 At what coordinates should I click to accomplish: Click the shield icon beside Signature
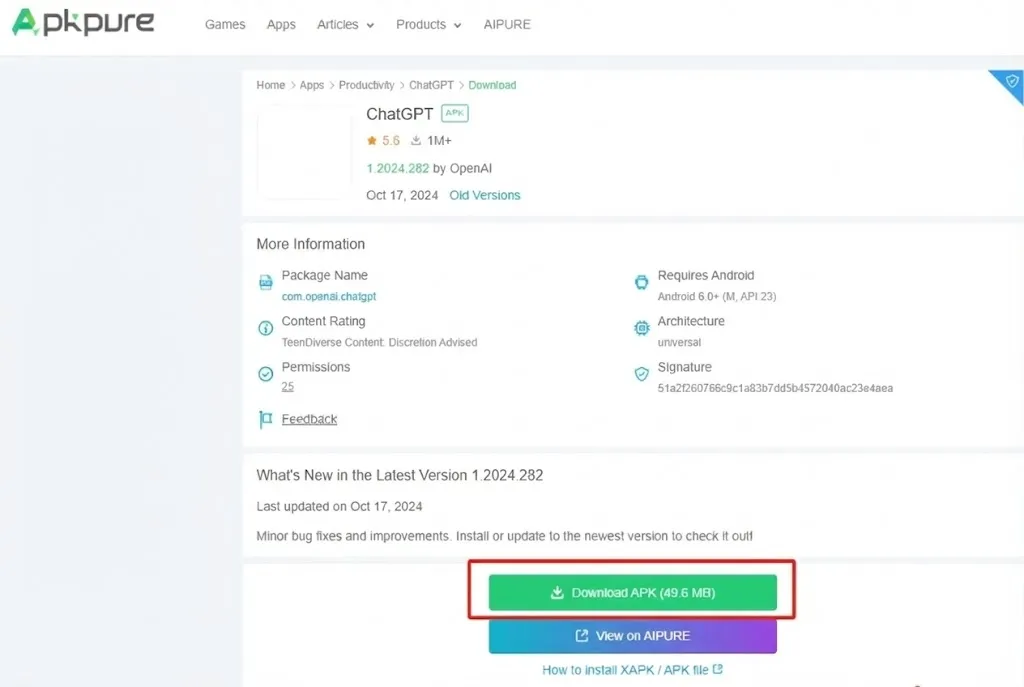click(x=641, y=373)
